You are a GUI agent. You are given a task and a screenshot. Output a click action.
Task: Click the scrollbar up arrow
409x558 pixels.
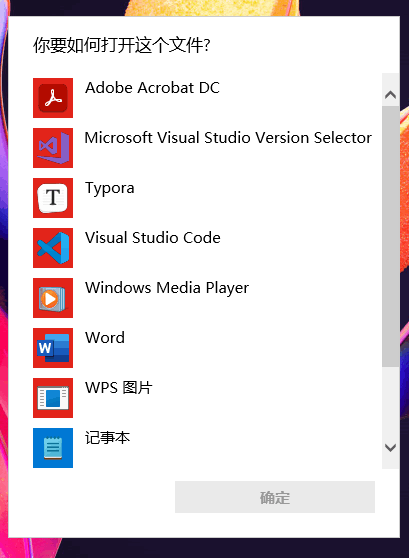[390, 95]
